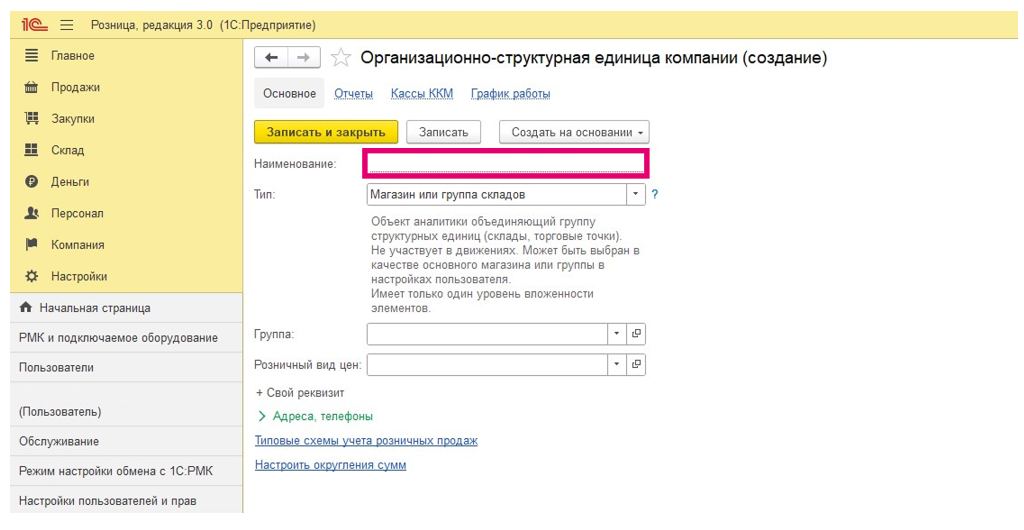Viewport: 1024px width, 530px height.
Task: Open the График работы tab
Action: (511, 93)
